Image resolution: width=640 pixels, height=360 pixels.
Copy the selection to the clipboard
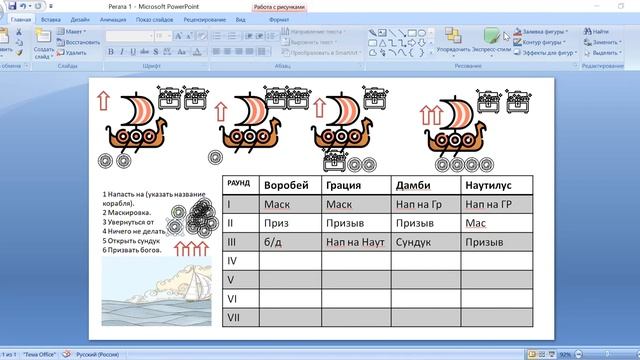(19, 42)
